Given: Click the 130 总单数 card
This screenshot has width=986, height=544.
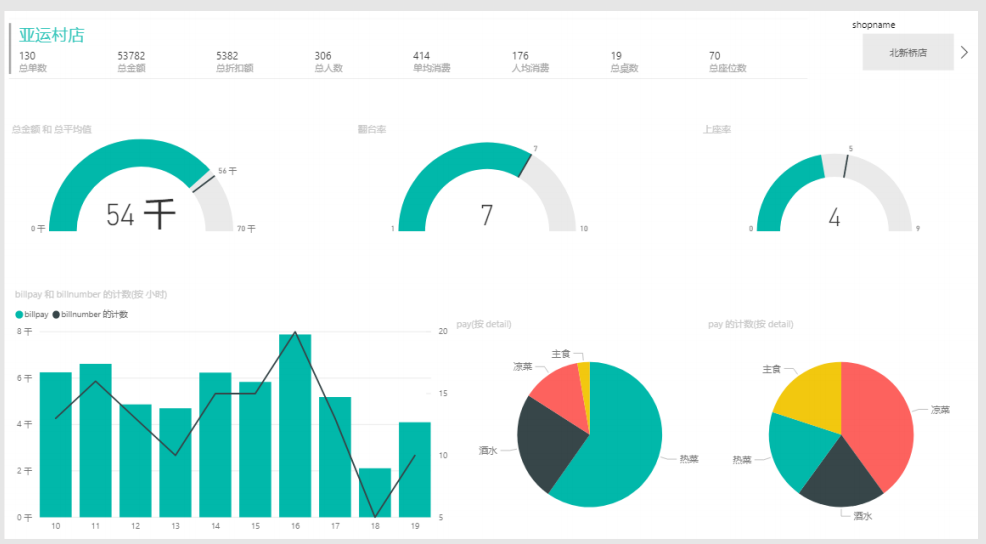Looking at the screenshot, I should [x=33, y=62].
